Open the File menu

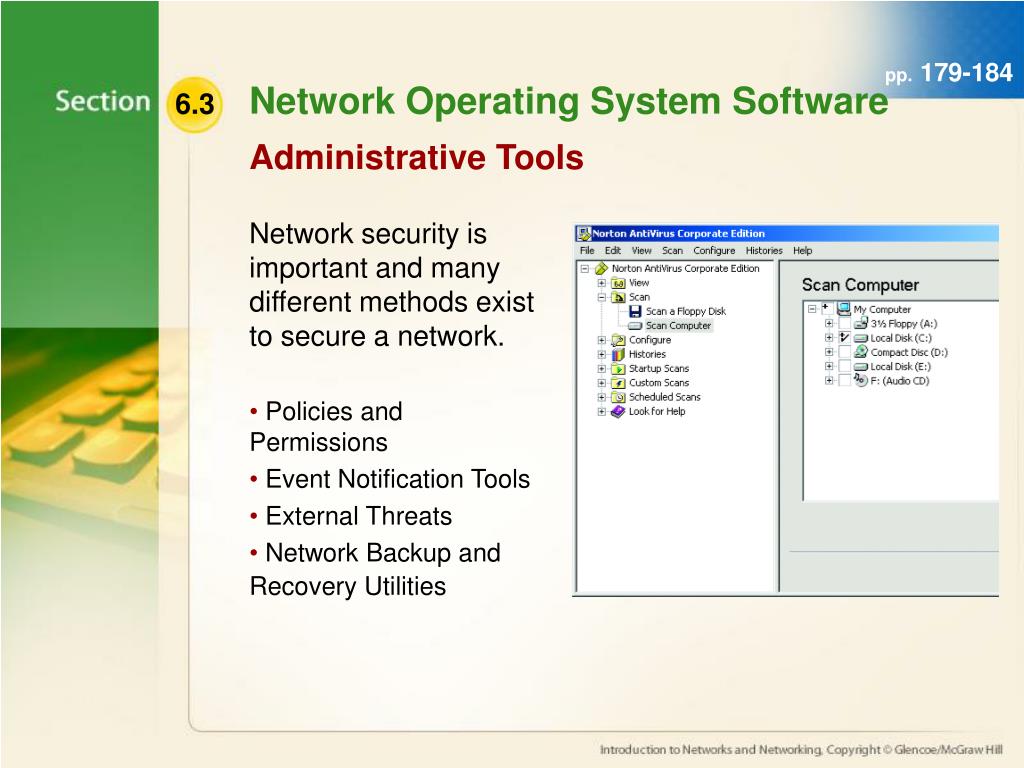587,251
